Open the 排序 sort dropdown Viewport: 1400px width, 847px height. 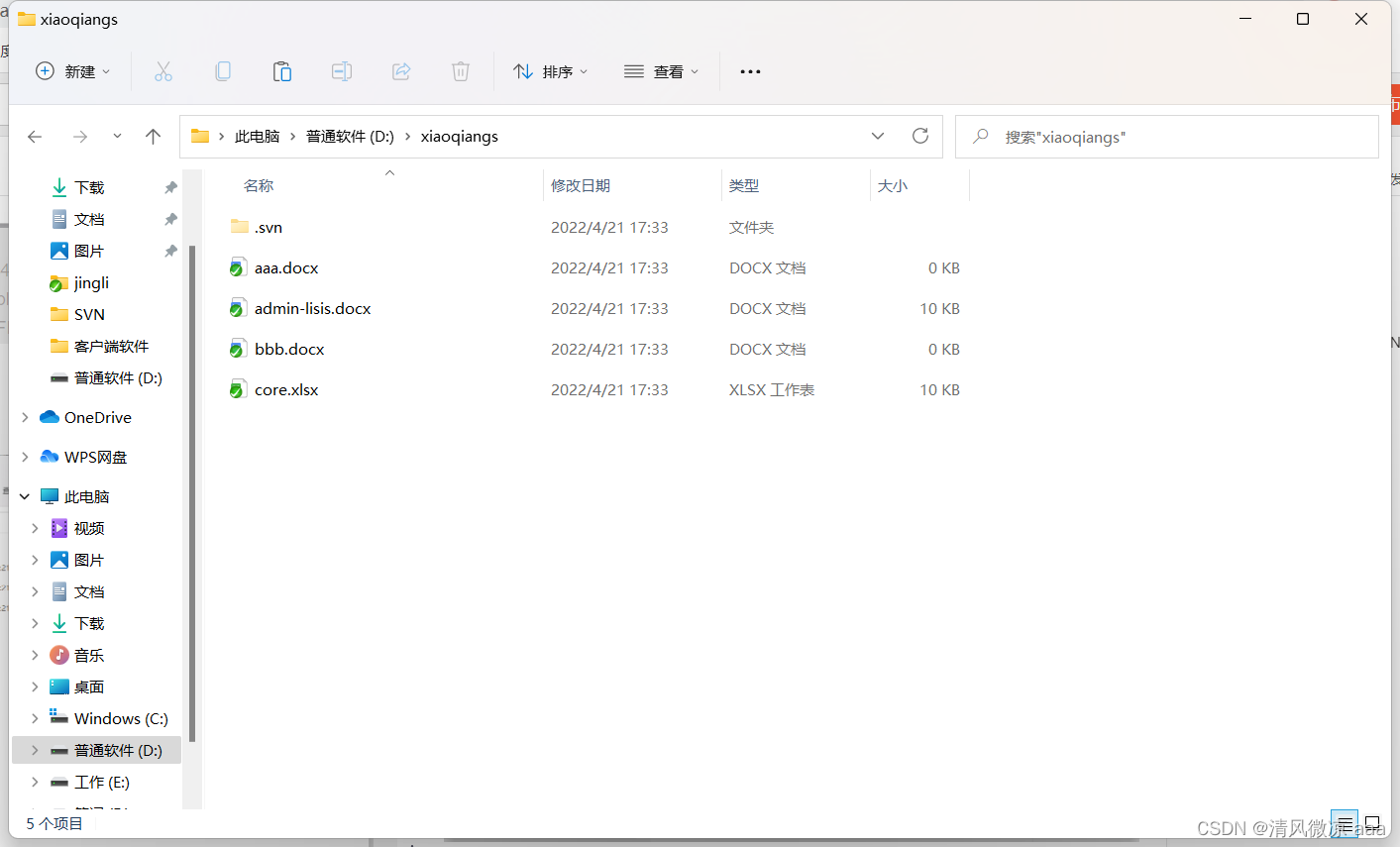point(551,71)
